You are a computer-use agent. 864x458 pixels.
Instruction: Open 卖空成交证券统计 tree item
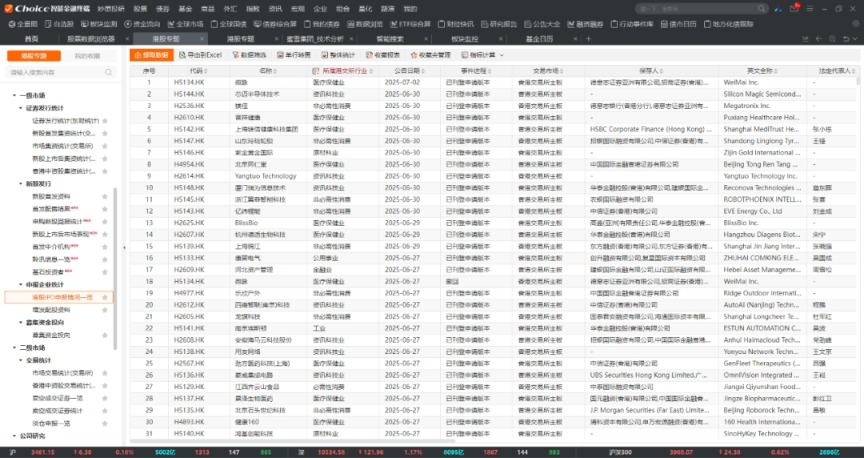tap(57, 411)
